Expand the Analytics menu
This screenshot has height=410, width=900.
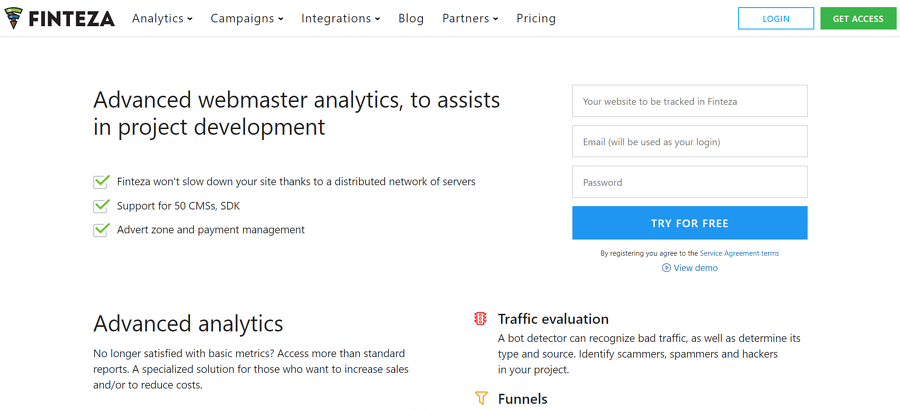click(x=162, y=18)
